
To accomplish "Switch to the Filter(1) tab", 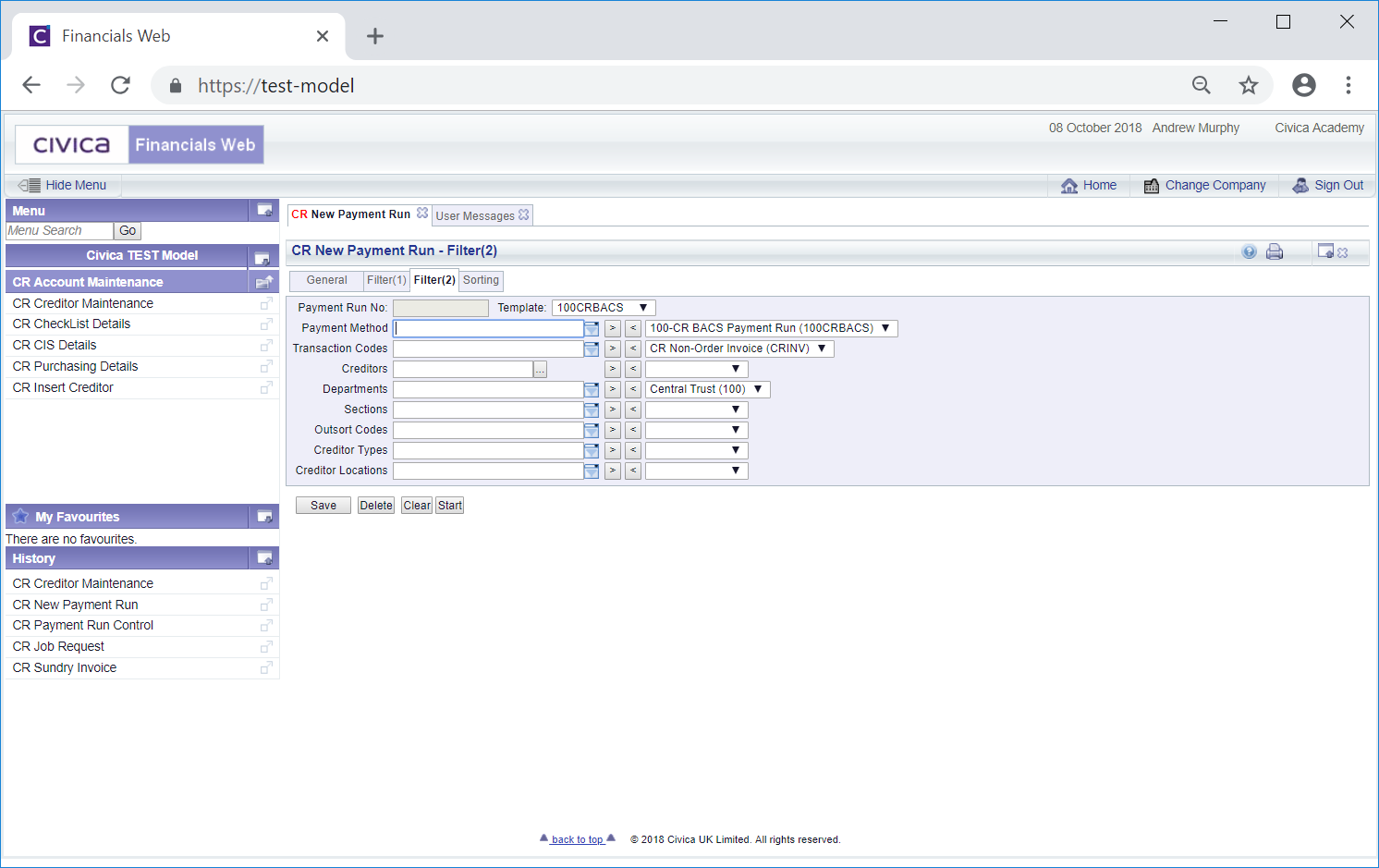I will 386,280.
